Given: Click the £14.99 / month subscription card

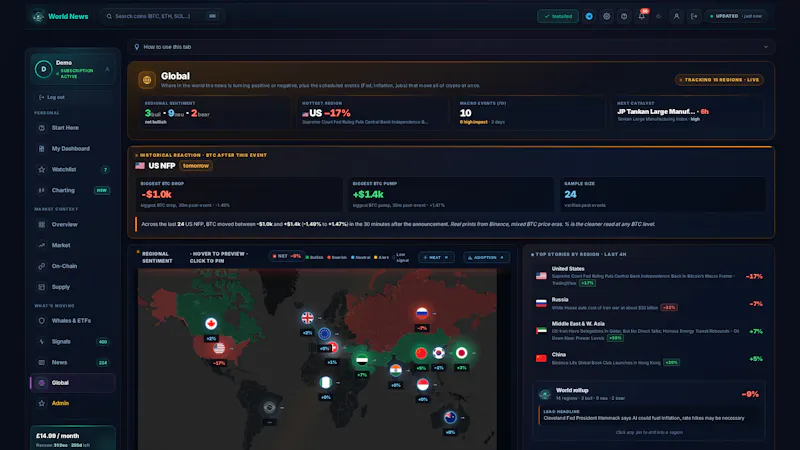Looking at the screenshot, I should click(72, 438).
